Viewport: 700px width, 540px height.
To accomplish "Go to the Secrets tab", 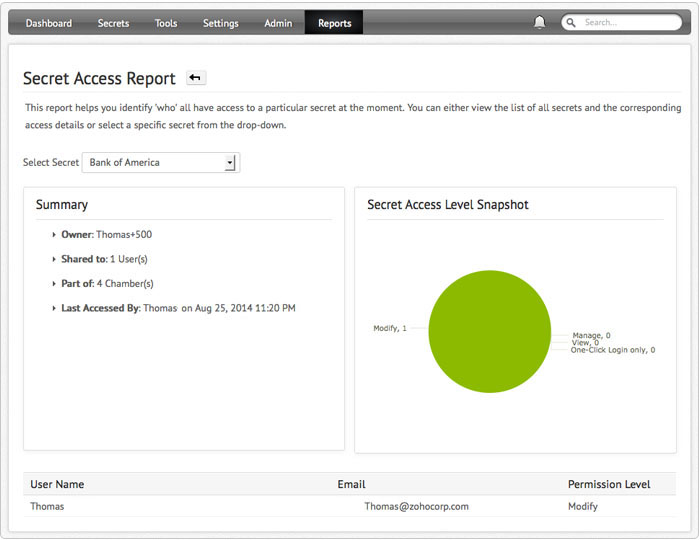I will (x=113, y=23).
